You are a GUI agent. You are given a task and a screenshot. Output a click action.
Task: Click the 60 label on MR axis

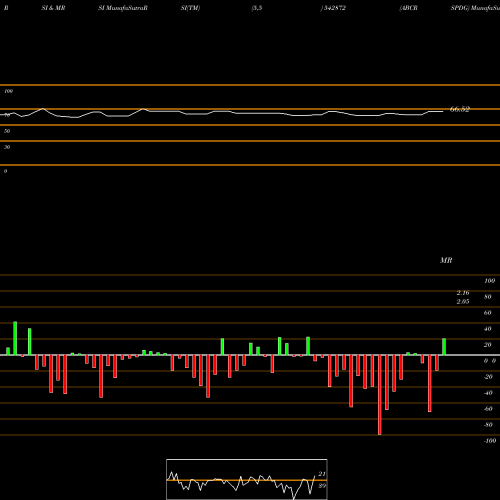click(488, 313)
